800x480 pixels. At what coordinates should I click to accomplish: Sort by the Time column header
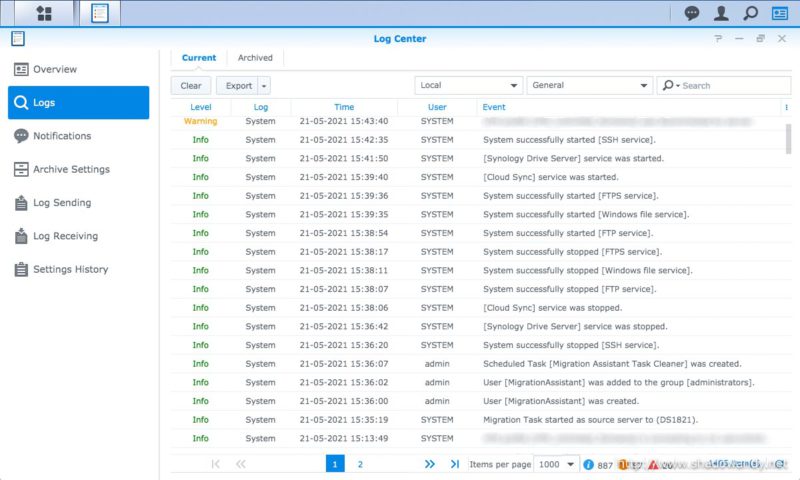click(344, 107)
